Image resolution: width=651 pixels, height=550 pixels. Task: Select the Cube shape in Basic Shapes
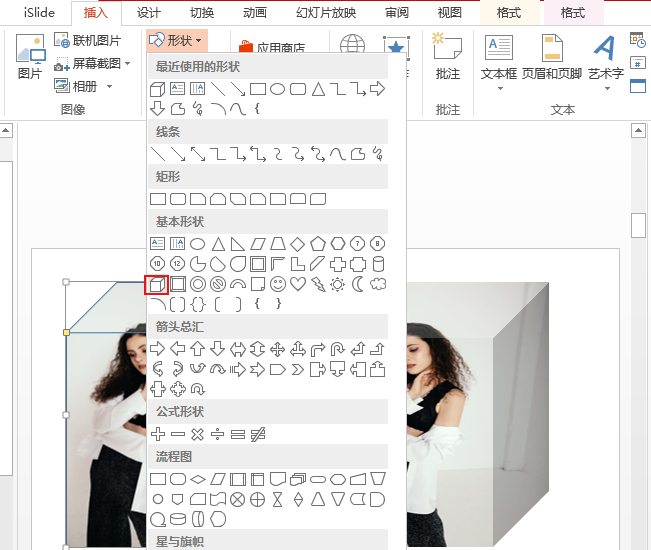(x=157, y=285)
